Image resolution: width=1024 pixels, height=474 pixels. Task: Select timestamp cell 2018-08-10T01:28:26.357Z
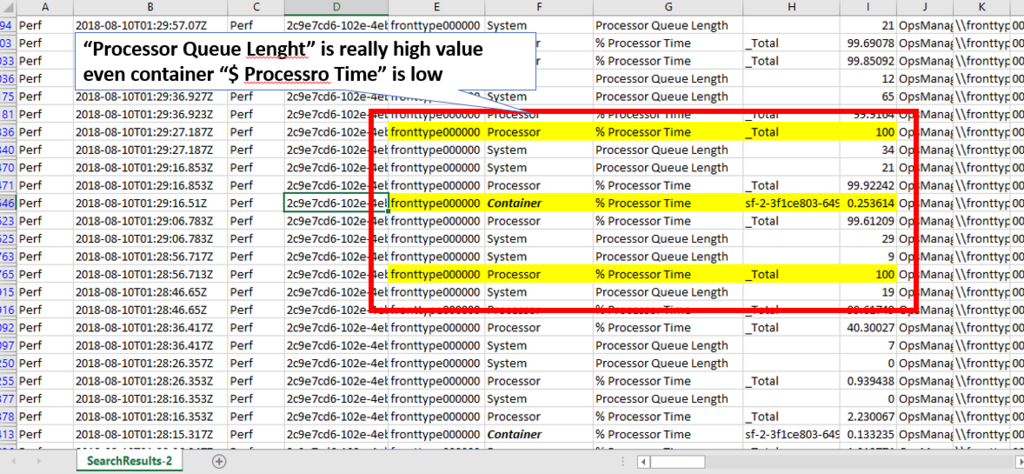click(x=151, y=363)
